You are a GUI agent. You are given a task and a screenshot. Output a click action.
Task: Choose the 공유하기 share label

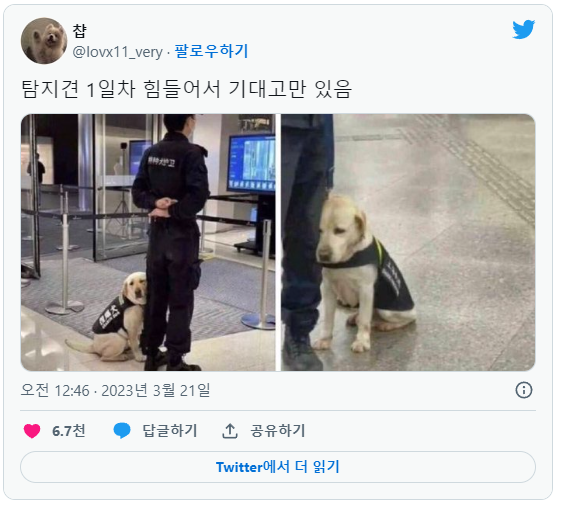[278, 431]
